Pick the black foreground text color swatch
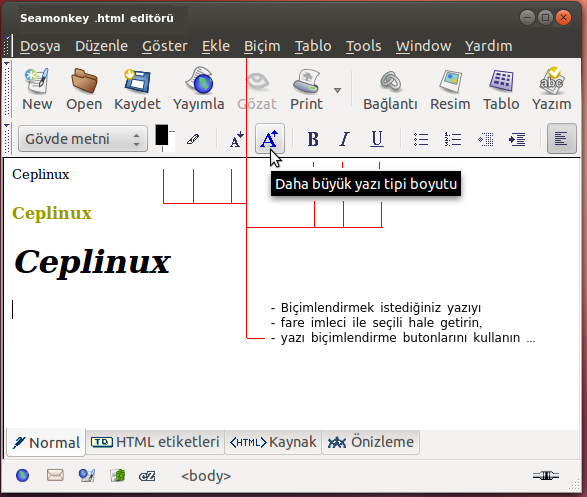This screenshot has width=587, height=497. tap(162, 135)
